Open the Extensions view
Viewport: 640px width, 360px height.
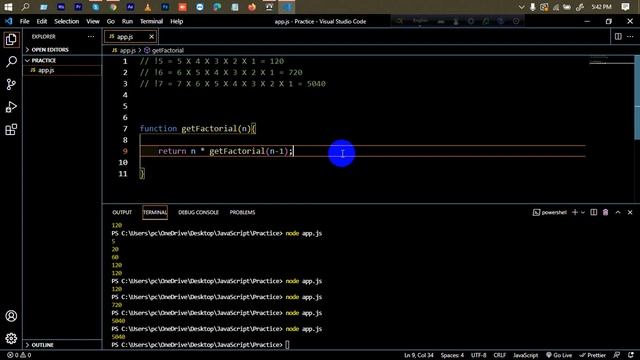11,130
